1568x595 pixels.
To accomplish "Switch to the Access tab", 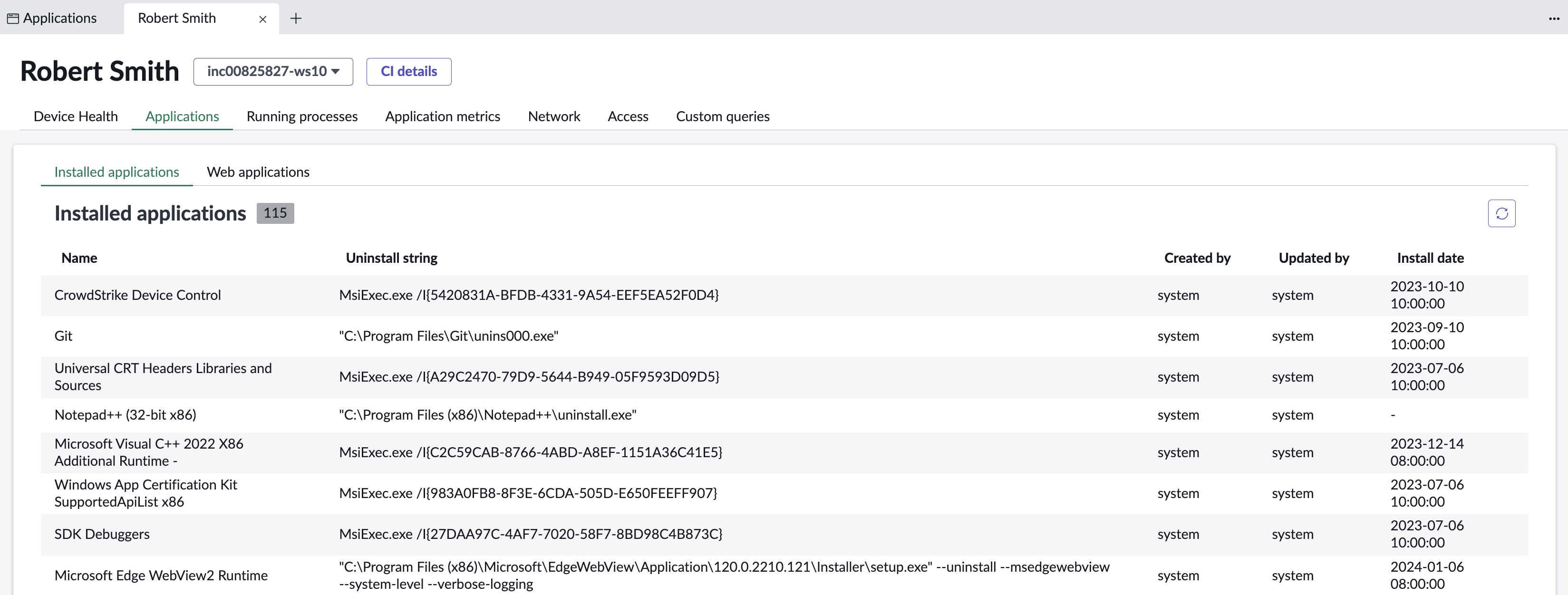I will pyautogui.click(x=628, y=116).
